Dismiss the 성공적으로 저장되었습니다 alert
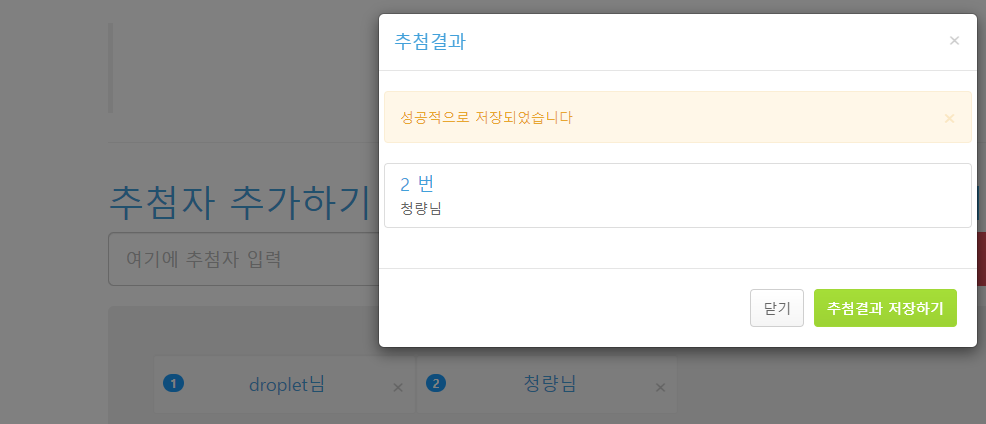Viewport: 986px width, 424px height. (949, 118)
